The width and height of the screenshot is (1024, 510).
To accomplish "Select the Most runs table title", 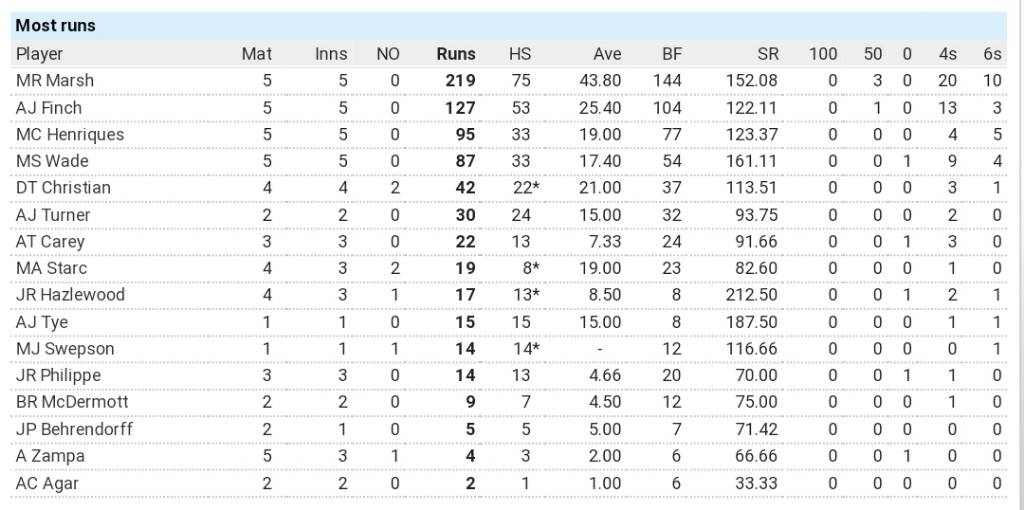I will pyautogui.click(x=56, y=25).
